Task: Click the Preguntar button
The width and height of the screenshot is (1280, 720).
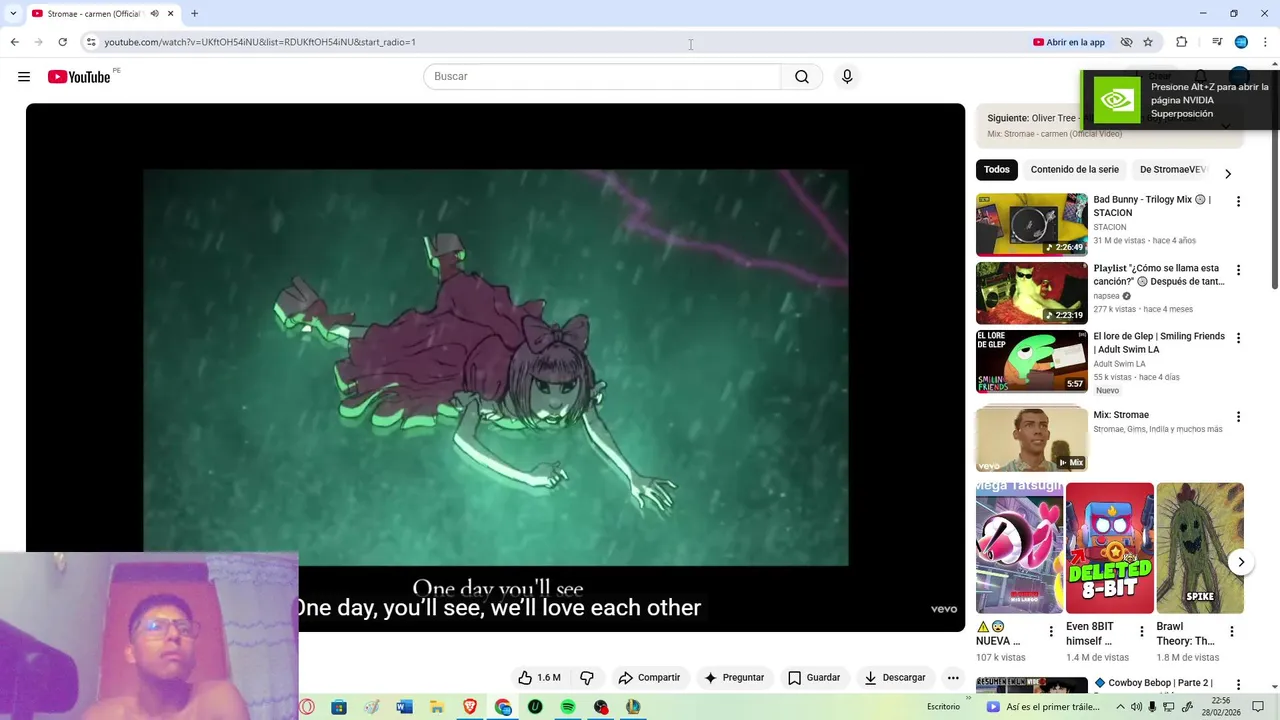Action: click(734, 677)
